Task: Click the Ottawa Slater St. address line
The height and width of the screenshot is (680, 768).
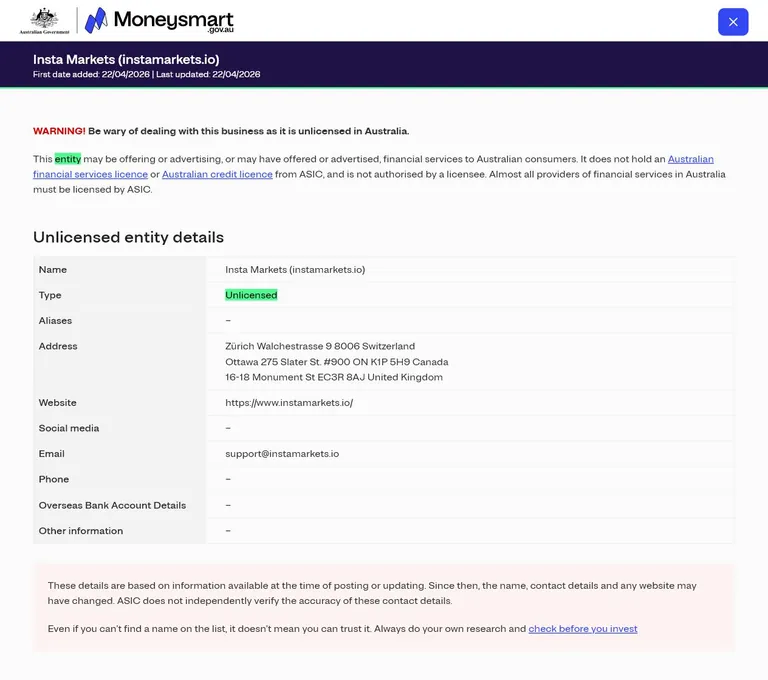Action: pos(336,362)
